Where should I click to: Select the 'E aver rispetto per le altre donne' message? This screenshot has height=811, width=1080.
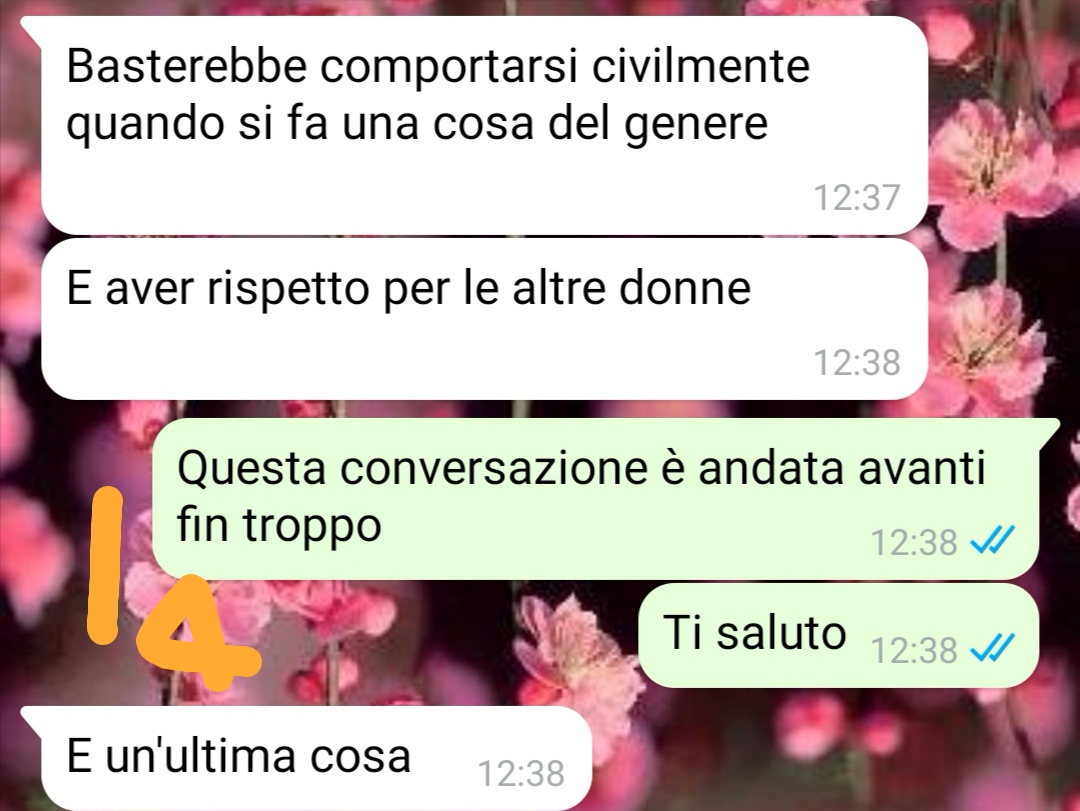tap(484, 319)
